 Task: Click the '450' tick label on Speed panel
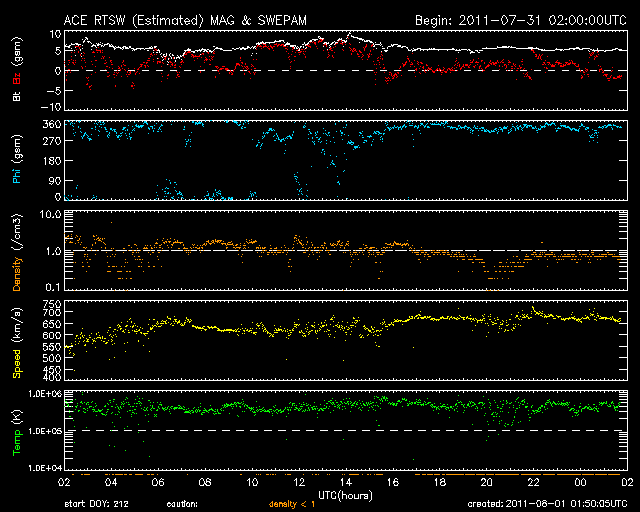point(52,370)
